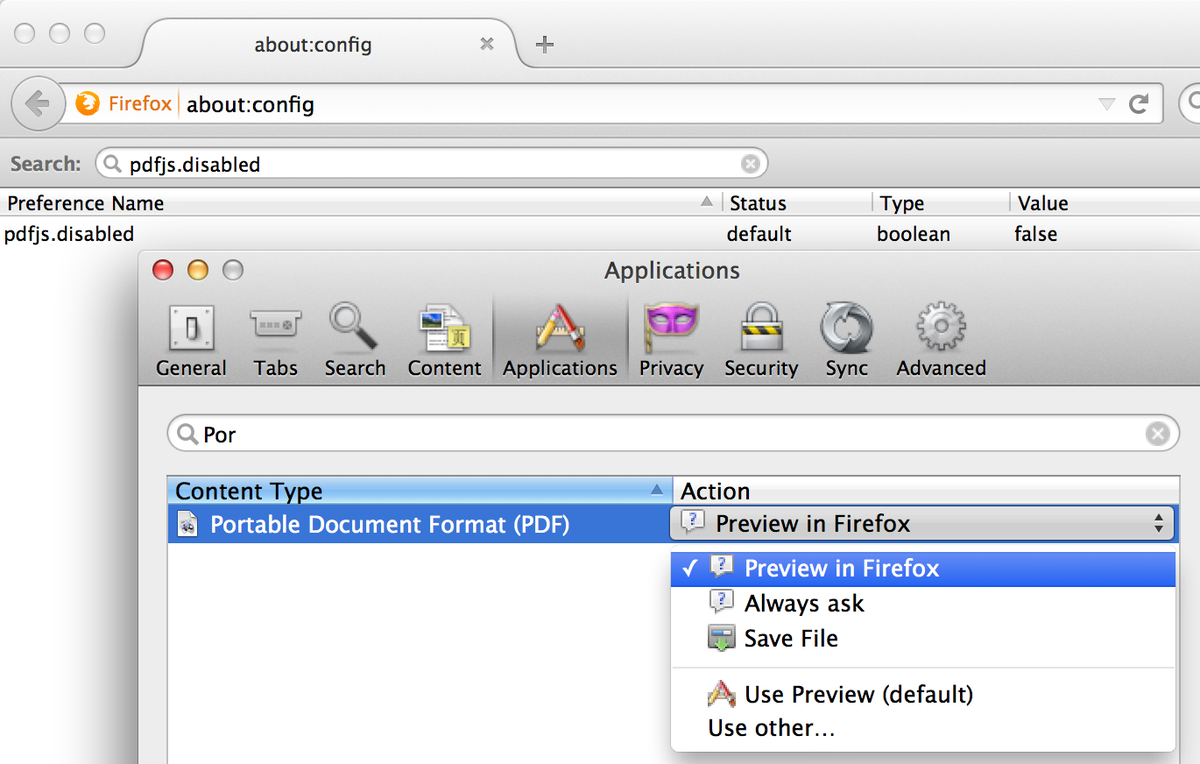This screenshot has height=764, width=1200.
Task: Click the Action column header
Action: click(x=927, y=491)
